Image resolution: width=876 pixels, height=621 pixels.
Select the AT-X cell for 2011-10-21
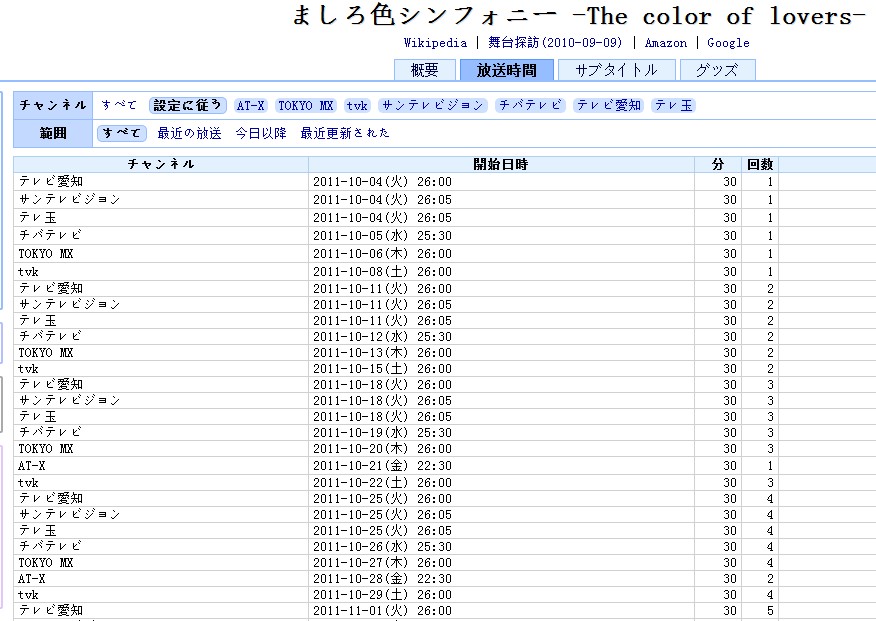[x=161, y=466]
